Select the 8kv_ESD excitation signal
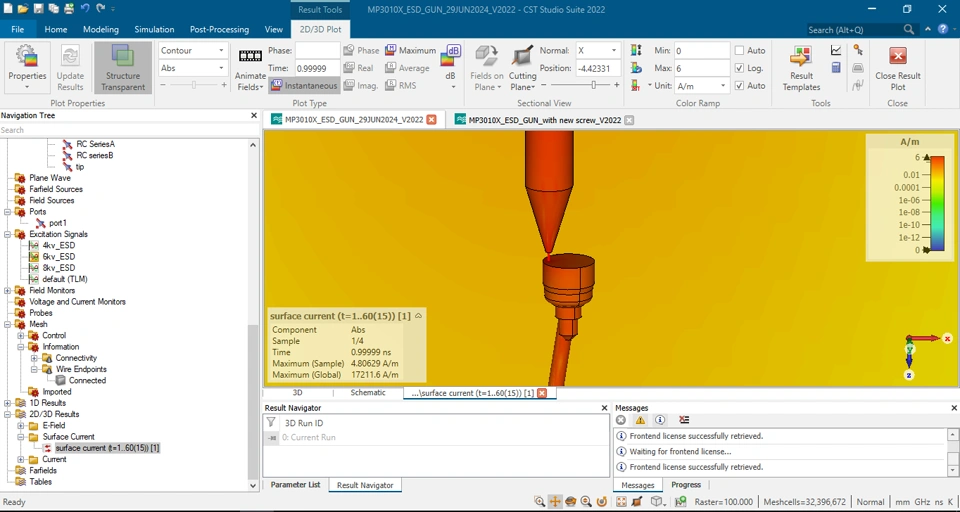The width and height of the screenshot is (960, 512). coord(59,268)
